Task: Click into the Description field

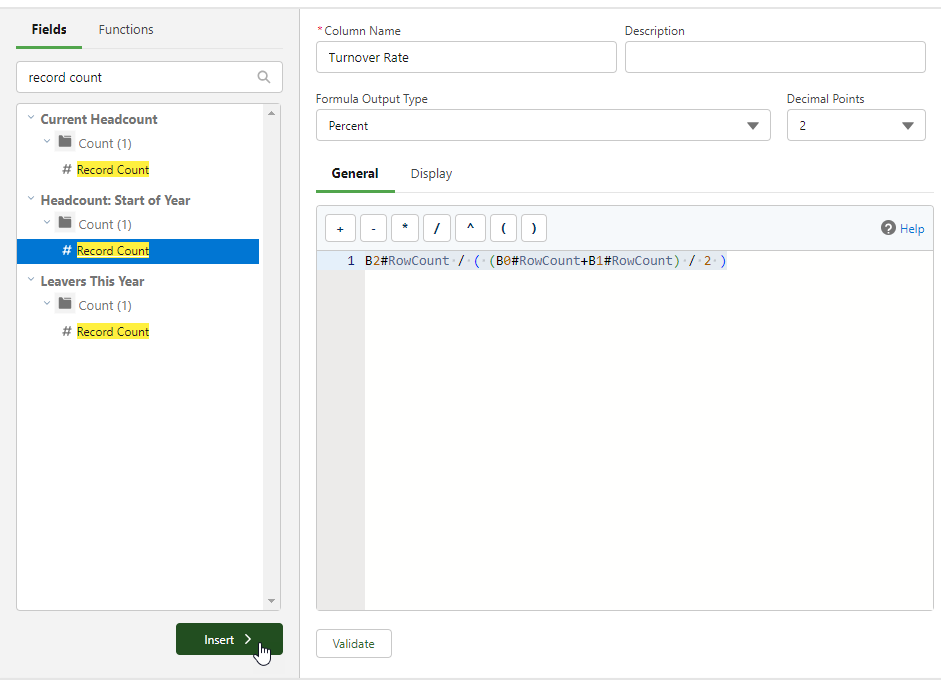Action: pyautogui.click(x=775, y=58)
